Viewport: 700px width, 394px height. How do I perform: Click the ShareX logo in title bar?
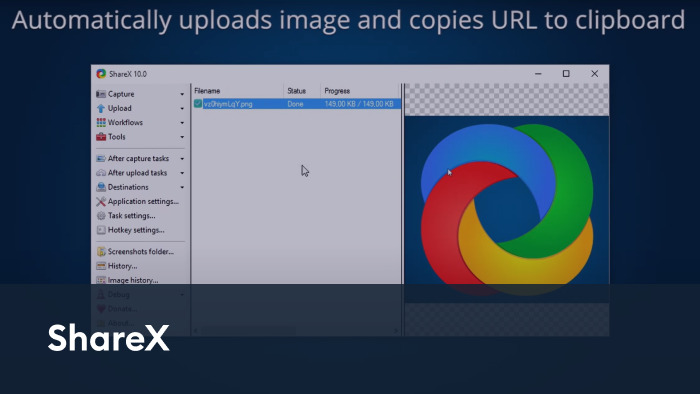click(101, 74)
